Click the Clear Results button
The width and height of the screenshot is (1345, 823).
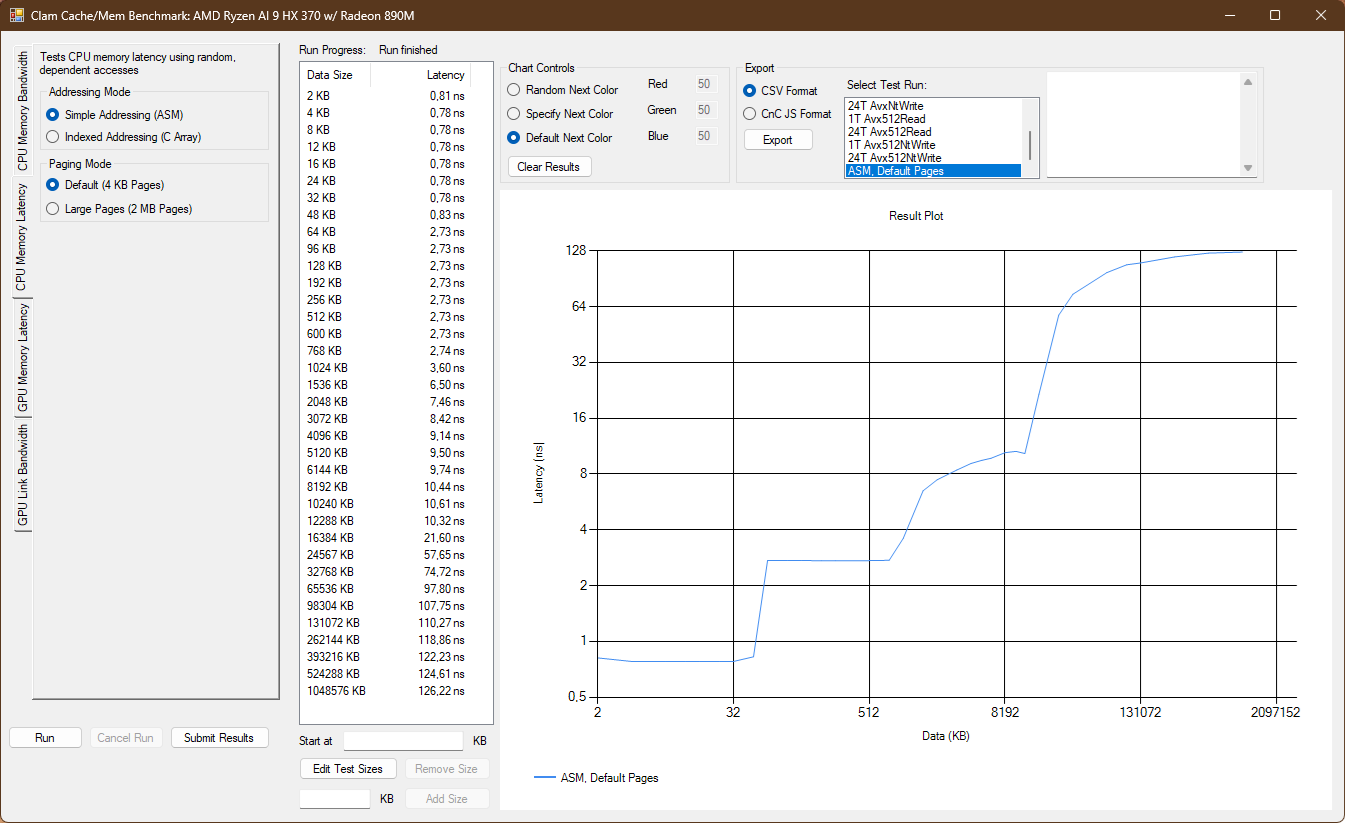(x=549, y=167)
